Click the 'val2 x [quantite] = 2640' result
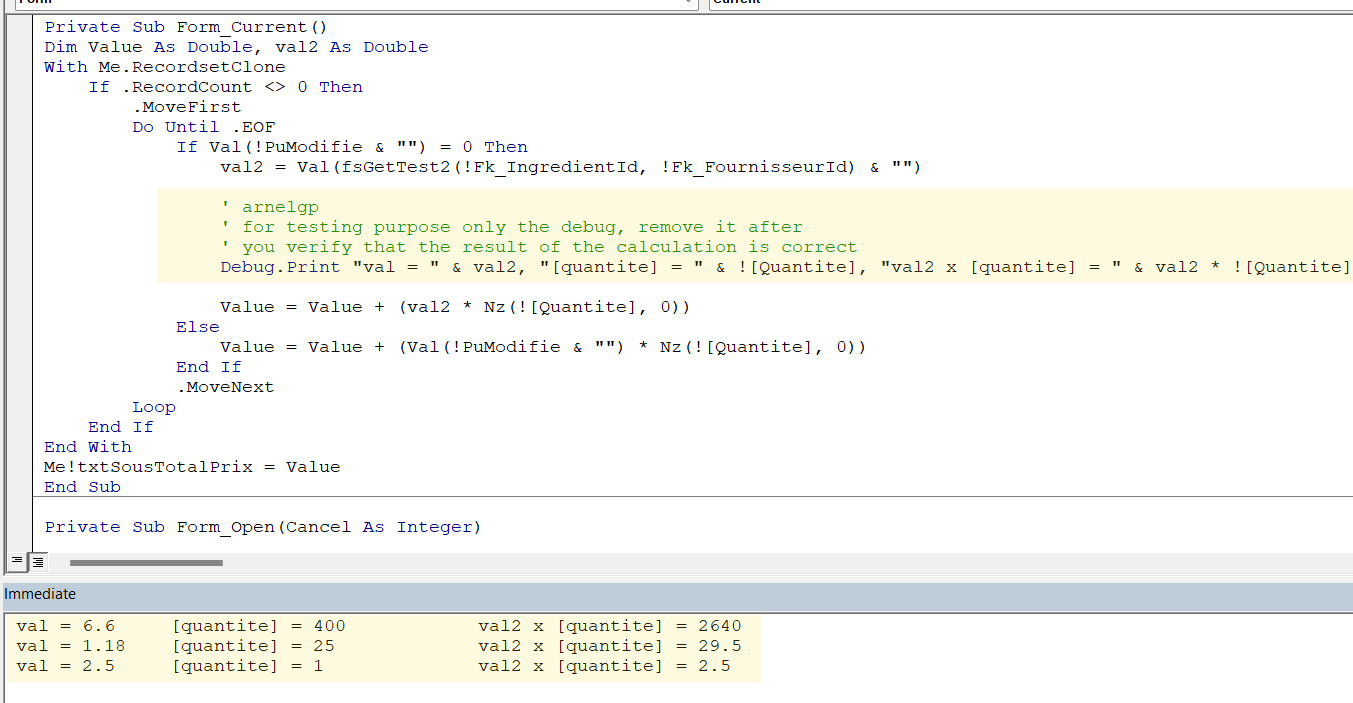1353x703 pixels. (610, 626)
